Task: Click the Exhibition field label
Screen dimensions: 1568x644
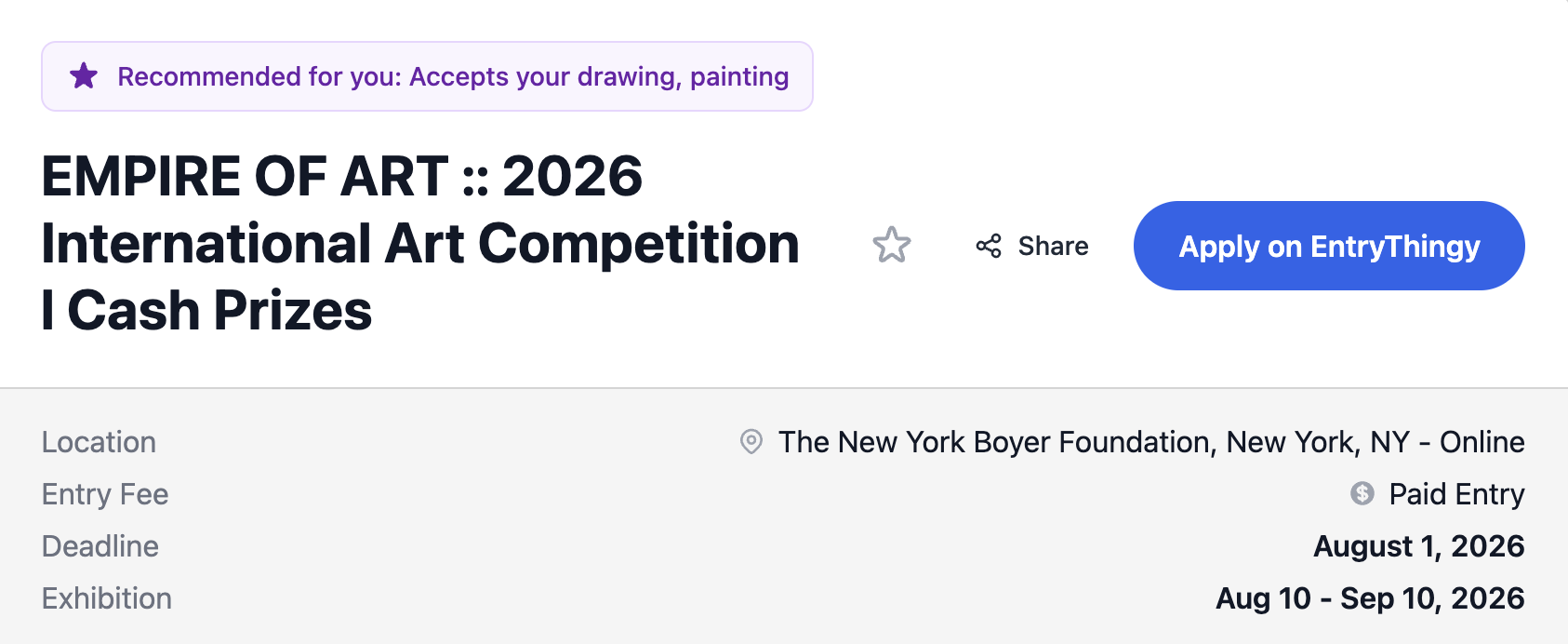Action: click(x=107, y=598)
